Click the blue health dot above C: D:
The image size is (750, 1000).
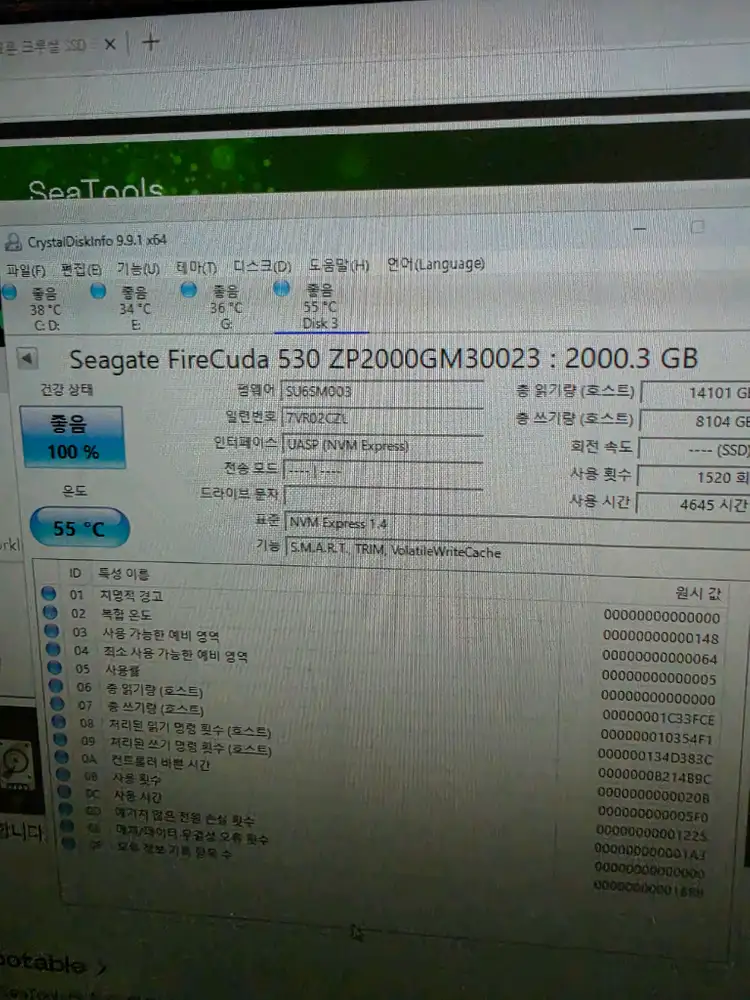(x=9, y=292)
